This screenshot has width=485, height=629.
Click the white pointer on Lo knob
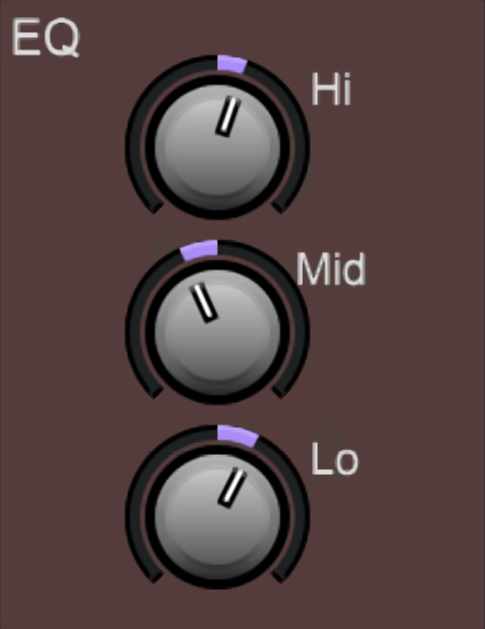coord(232,487)
